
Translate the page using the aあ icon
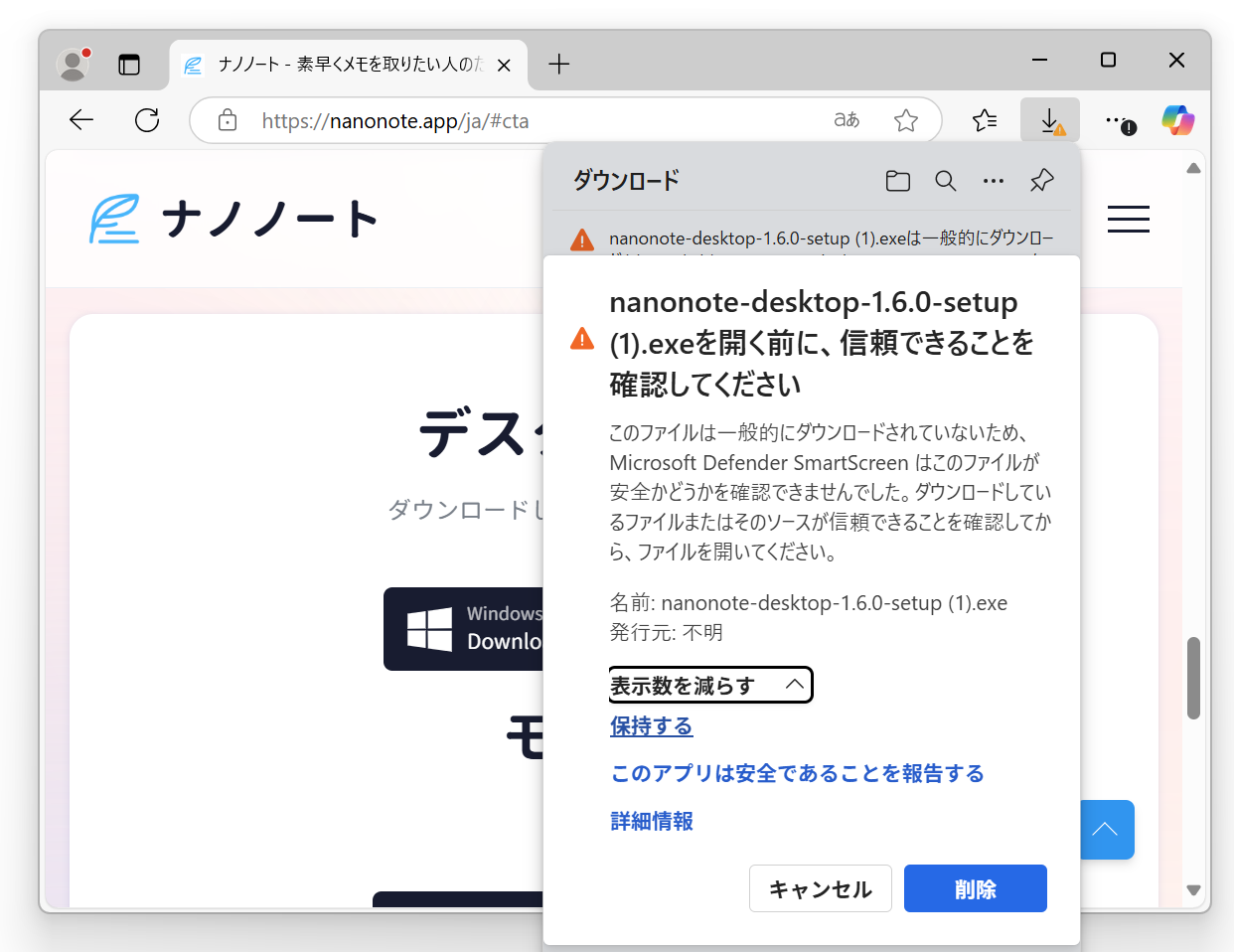[847, 119]
